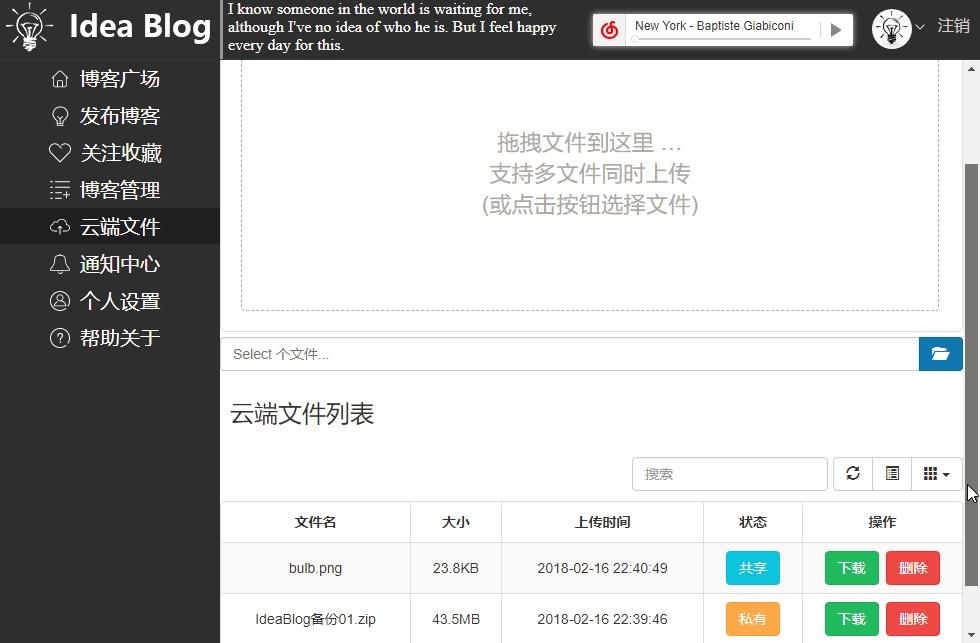The image size is (980, 643).
Task: Click the house icon beside 博客广场
Action: point(59,79)
